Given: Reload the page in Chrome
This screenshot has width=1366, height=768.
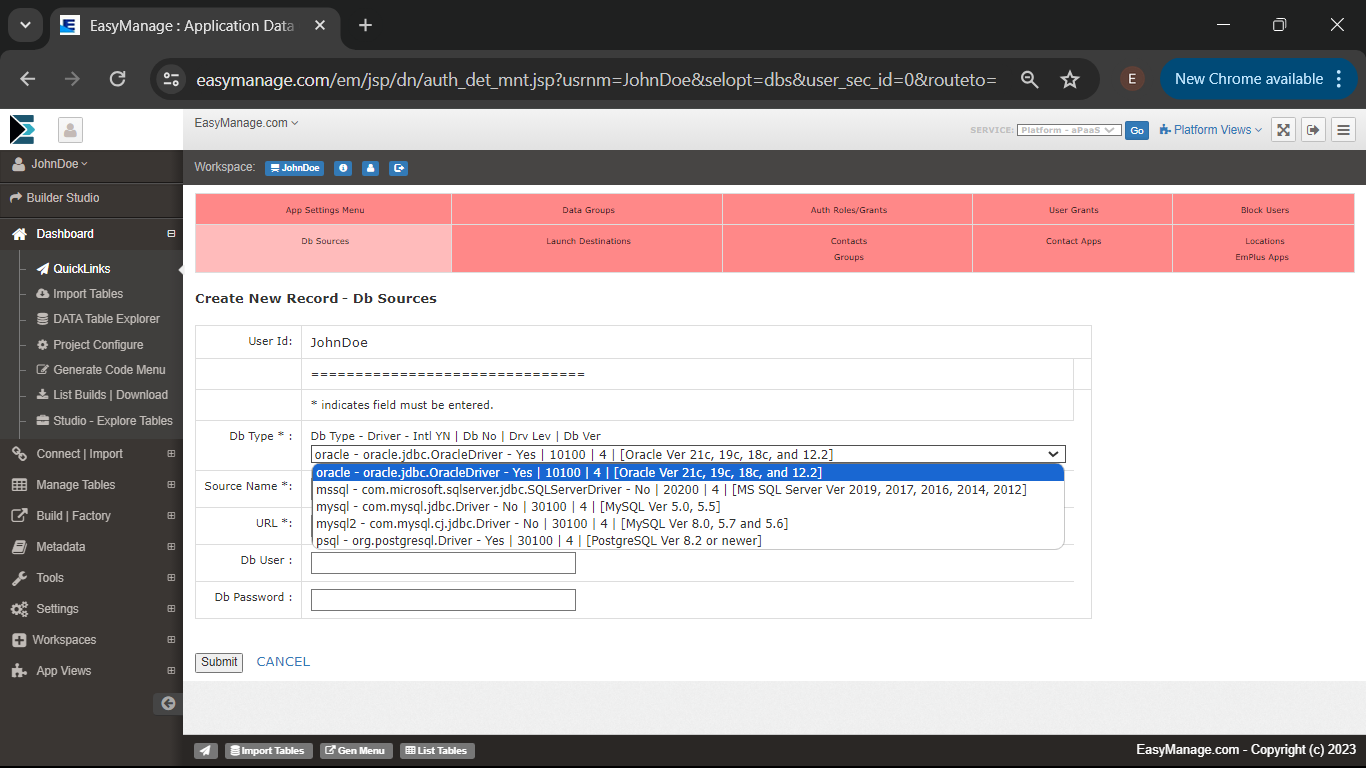Looking at the screenshot, I should click(x=117, y=79).
